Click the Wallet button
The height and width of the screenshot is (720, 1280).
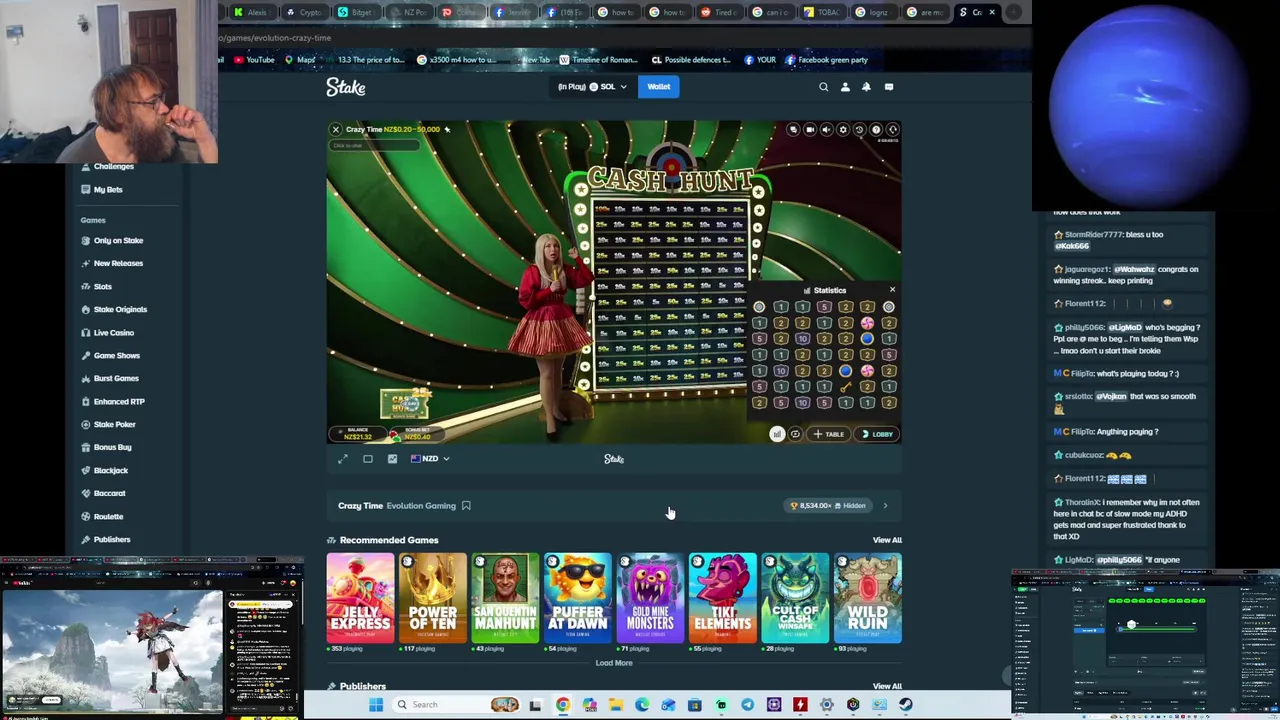(658, 87)
